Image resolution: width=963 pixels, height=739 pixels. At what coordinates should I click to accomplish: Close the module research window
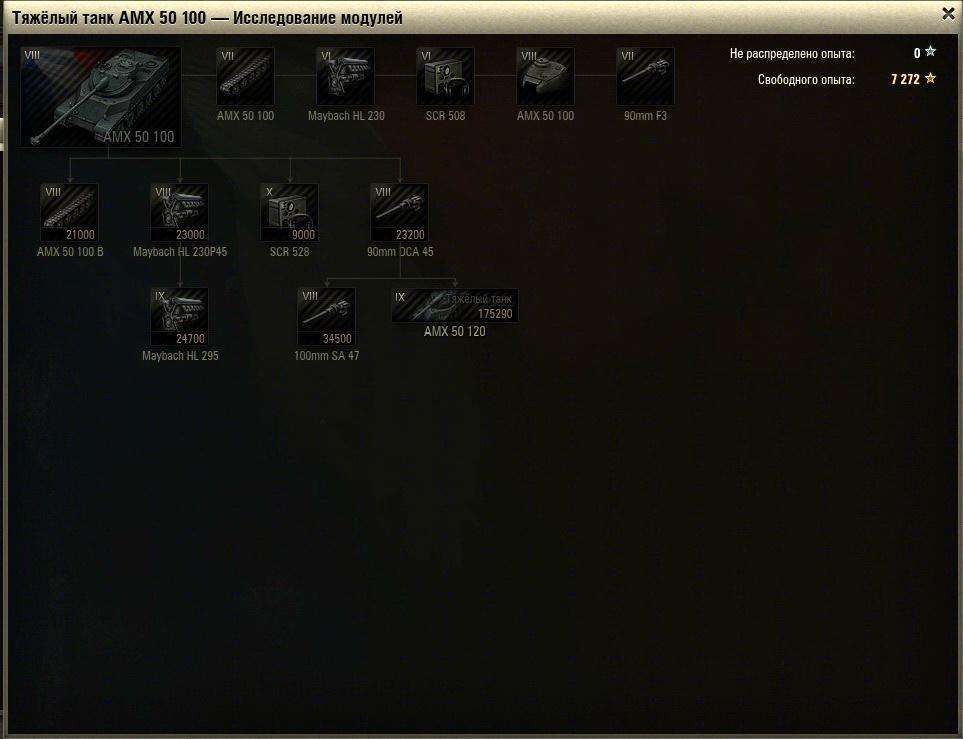[x=948, y=14]
